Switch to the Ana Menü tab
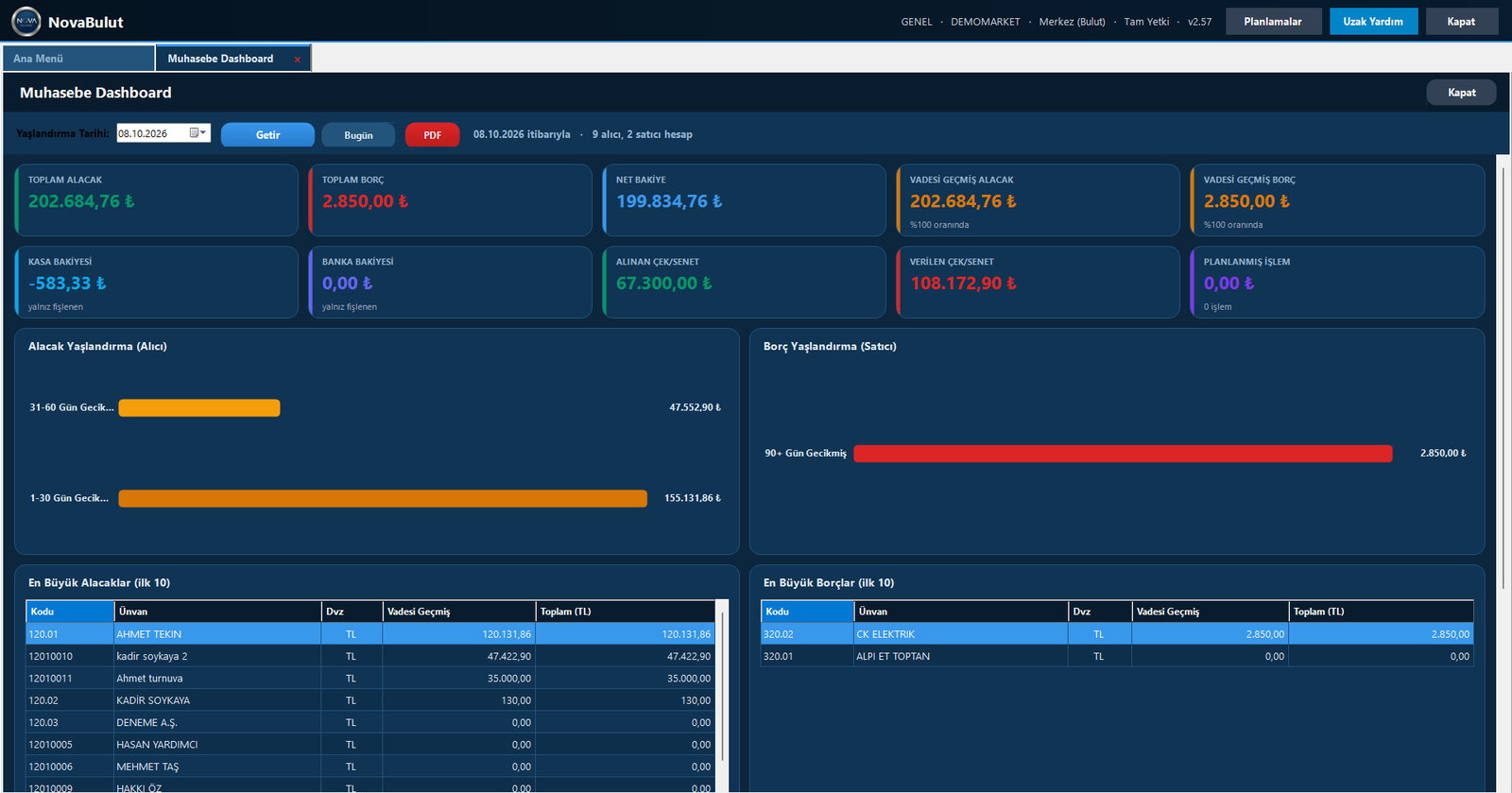The width and height of the screenshot is (1512, 793). tap(78, 59)
